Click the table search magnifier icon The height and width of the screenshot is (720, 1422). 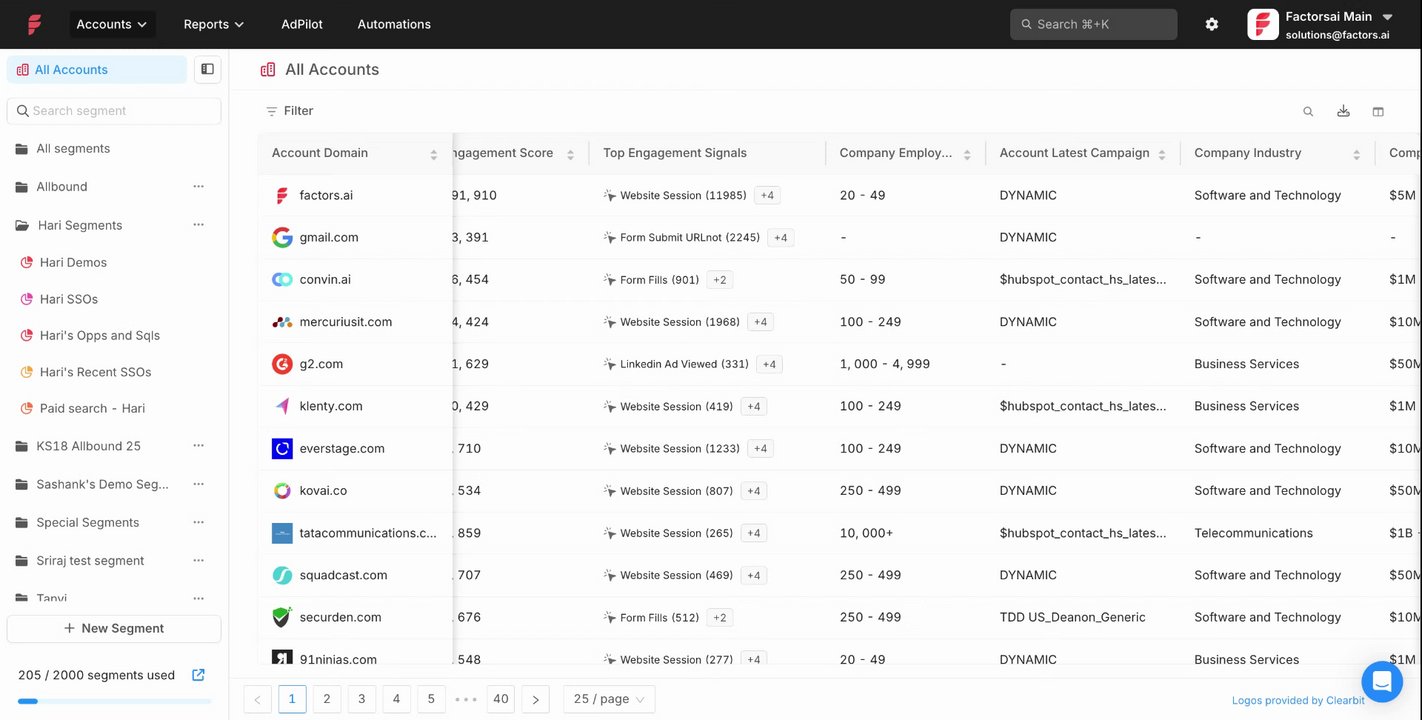click(1308, 111)
